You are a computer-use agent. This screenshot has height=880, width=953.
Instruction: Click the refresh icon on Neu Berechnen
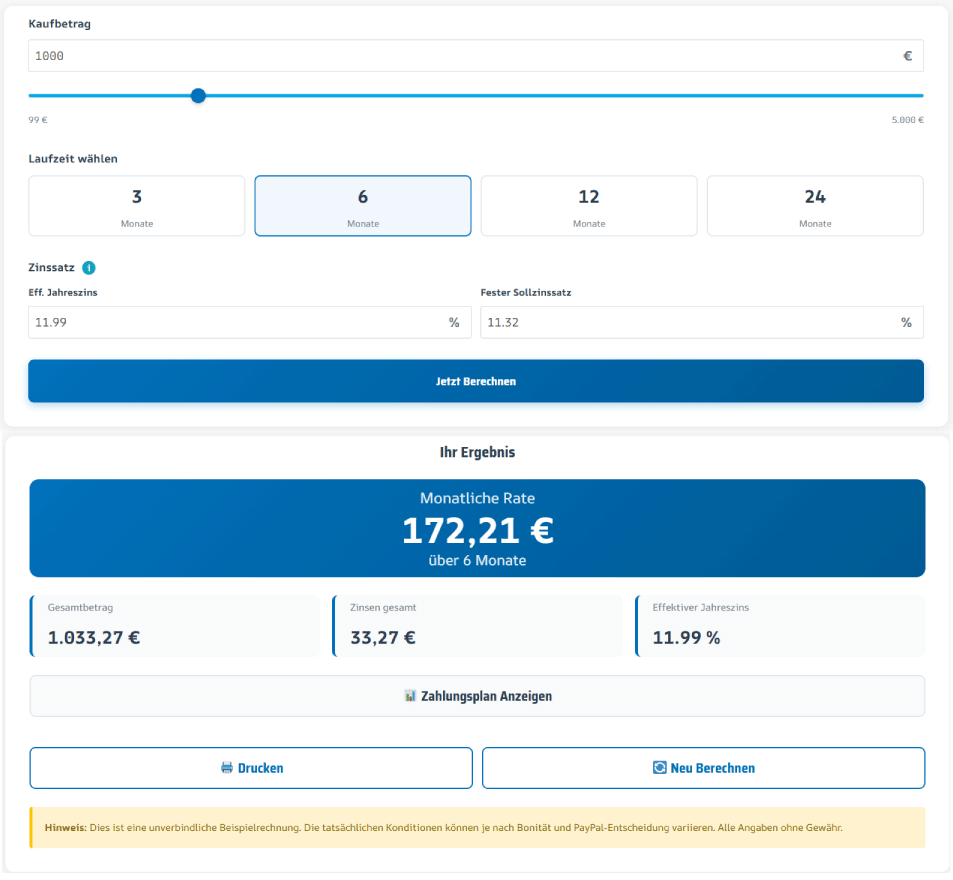tap(659, 768)
